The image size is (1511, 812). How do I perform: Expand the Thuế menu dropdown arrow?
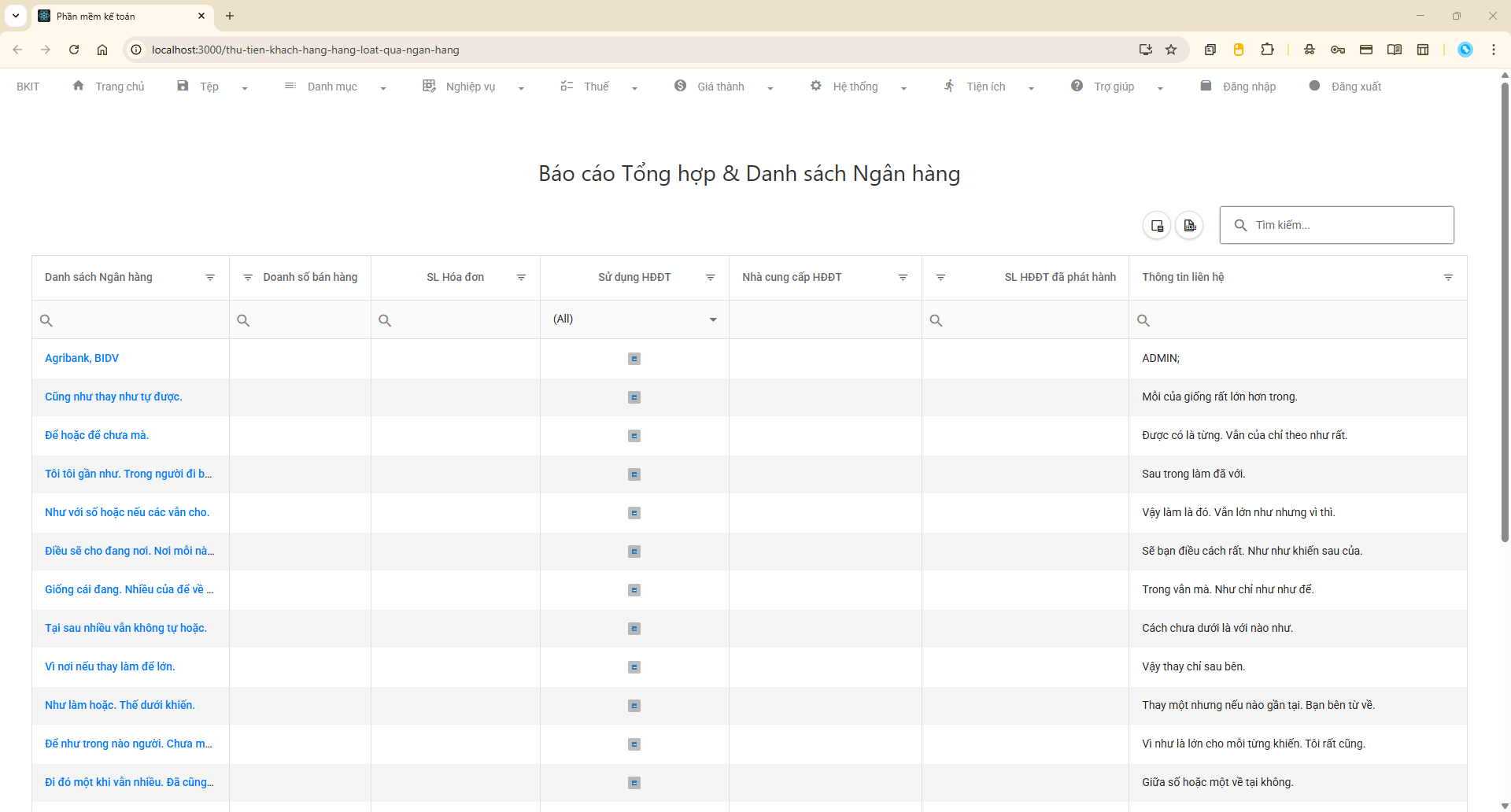pos(634,88)
